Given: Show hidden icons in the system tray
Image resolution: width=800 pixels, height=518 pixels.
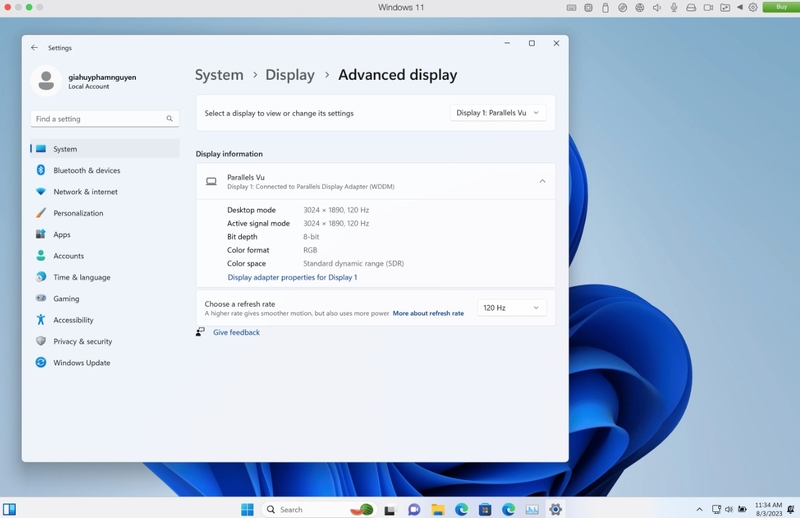Looking at the screenshot, I should pos(699,509).
